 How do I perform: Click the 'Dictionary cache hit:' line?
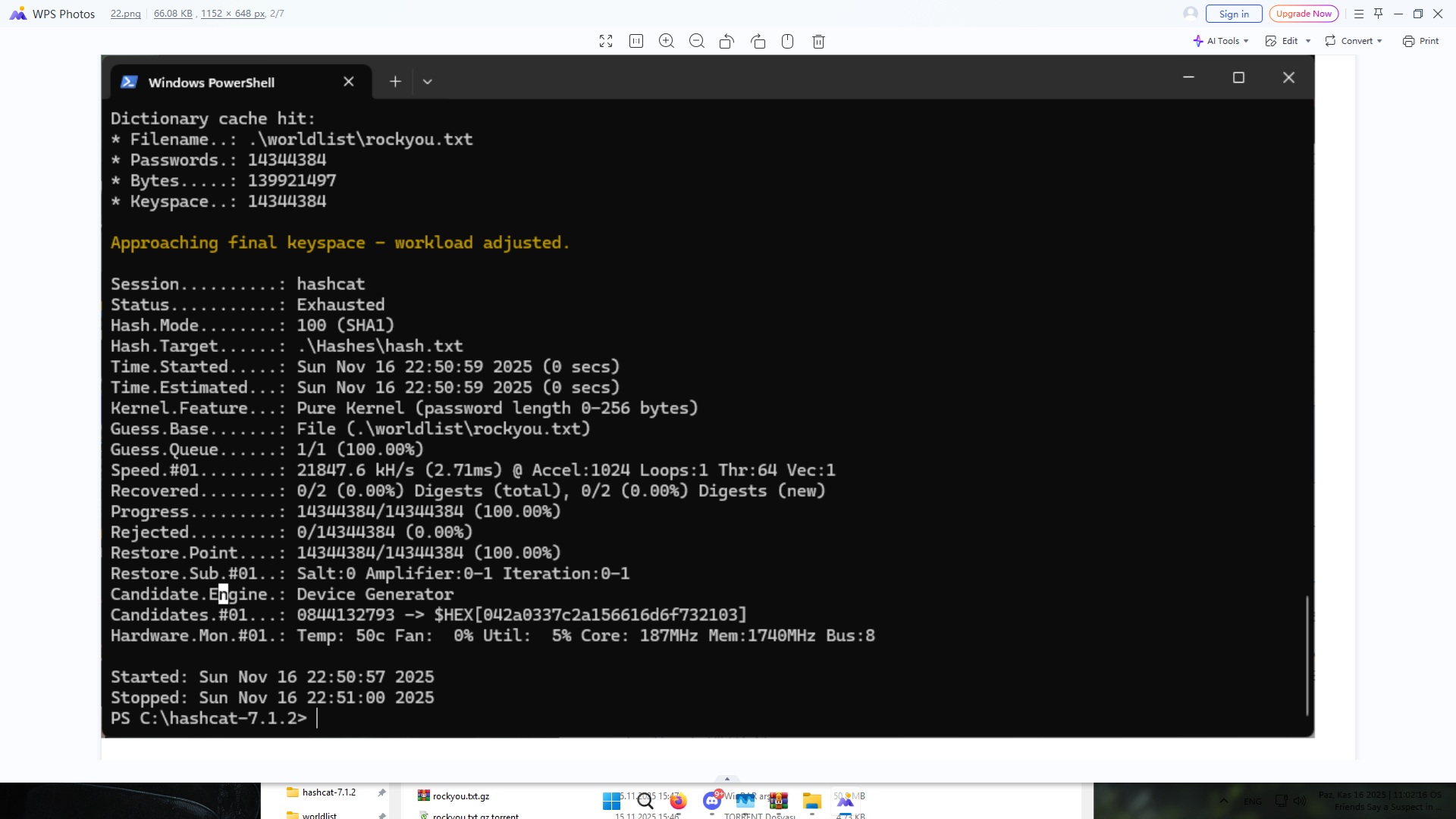[212, 119]
